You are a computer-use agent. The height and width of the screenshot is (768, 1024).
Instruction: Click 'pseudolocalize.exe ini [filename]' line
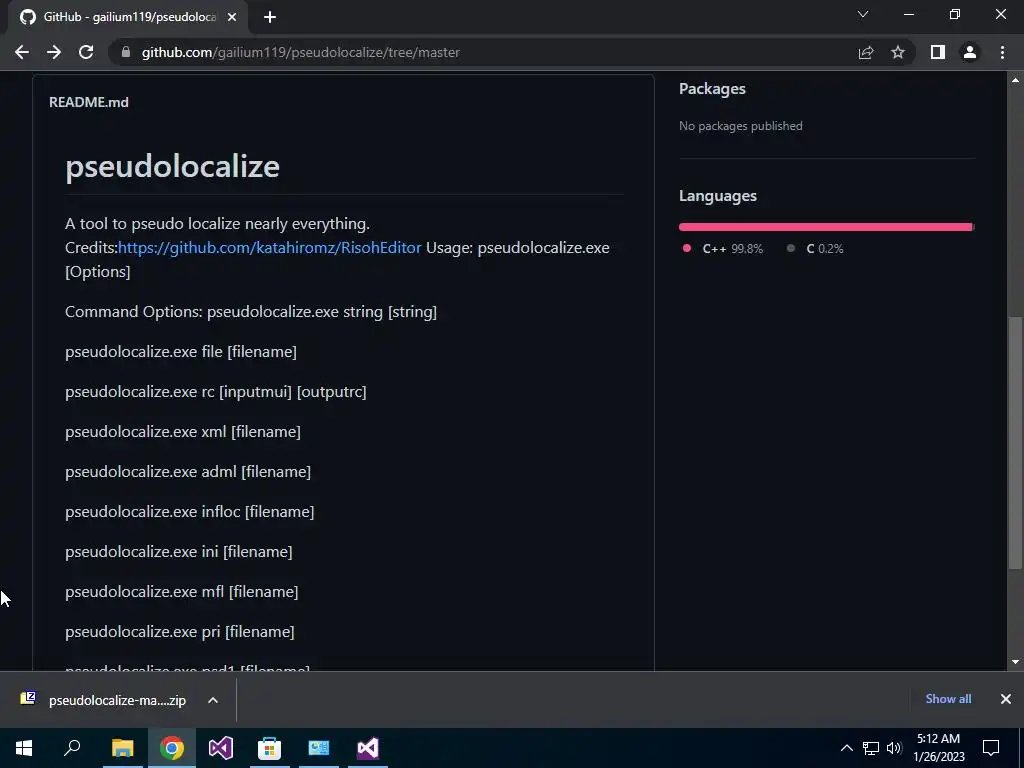point(179,552)
